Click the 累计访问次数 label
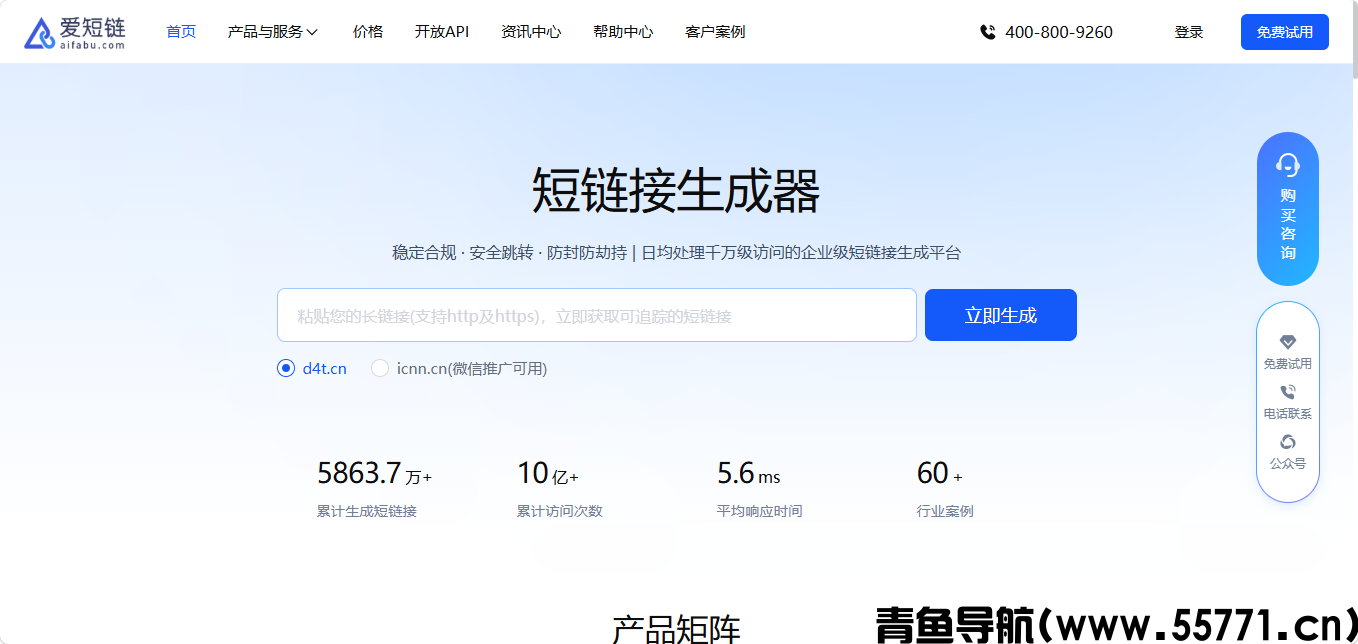1358x644 pixels. coord(560,511)
